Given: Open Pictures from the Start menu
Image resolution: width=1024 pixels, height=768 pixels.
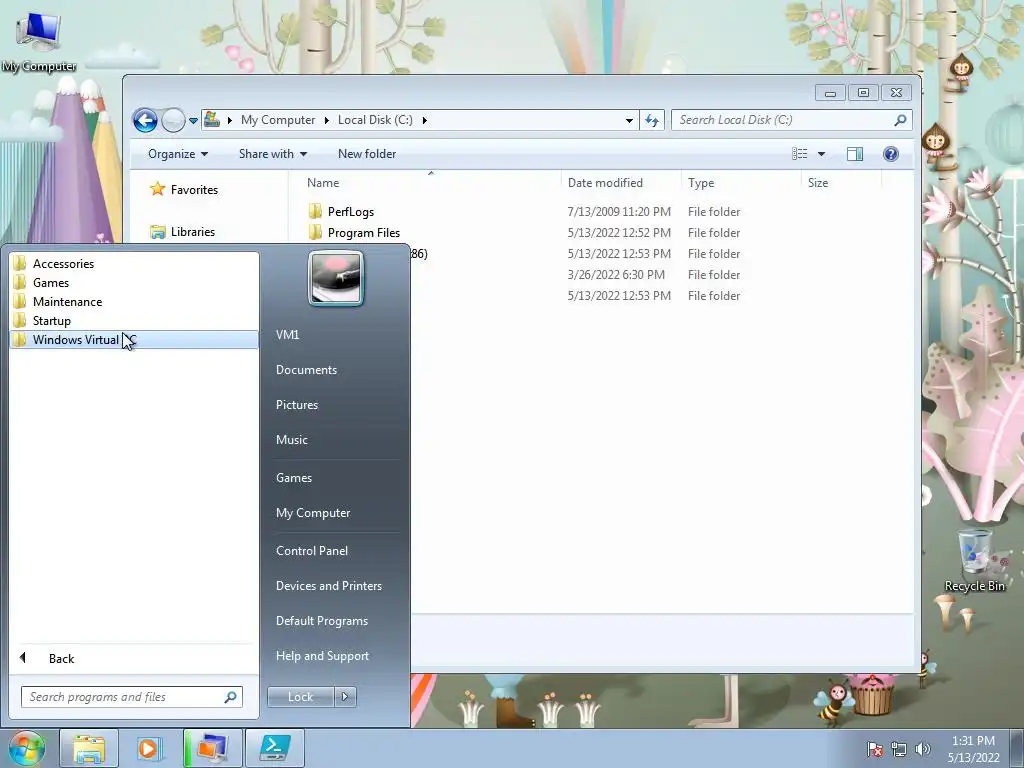Looking at the screenshot, I should pos(296,405).
